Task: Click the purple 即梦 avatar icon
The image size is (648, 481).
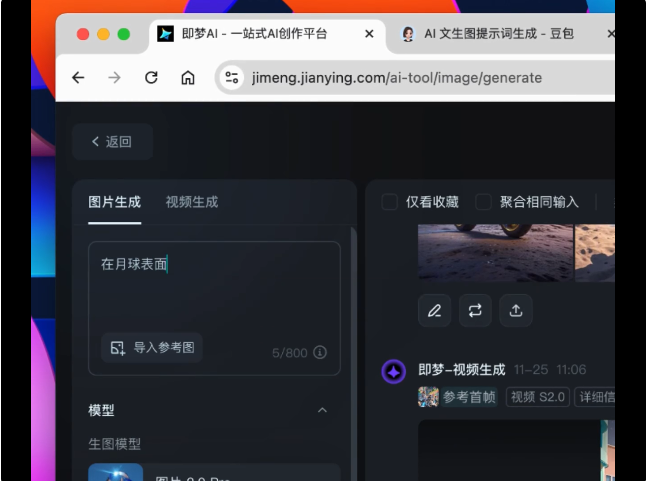Action: [393, 371]
